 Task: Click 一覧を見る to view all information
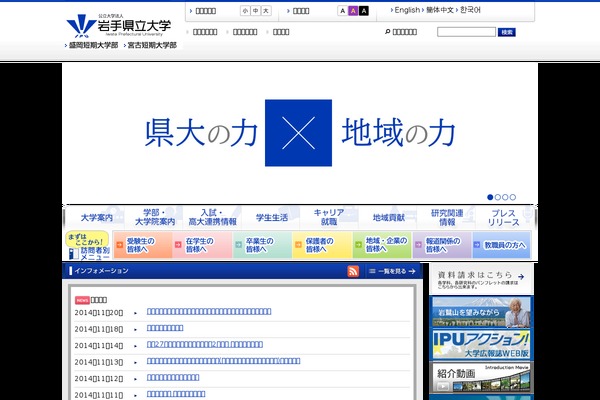point(392,271)
